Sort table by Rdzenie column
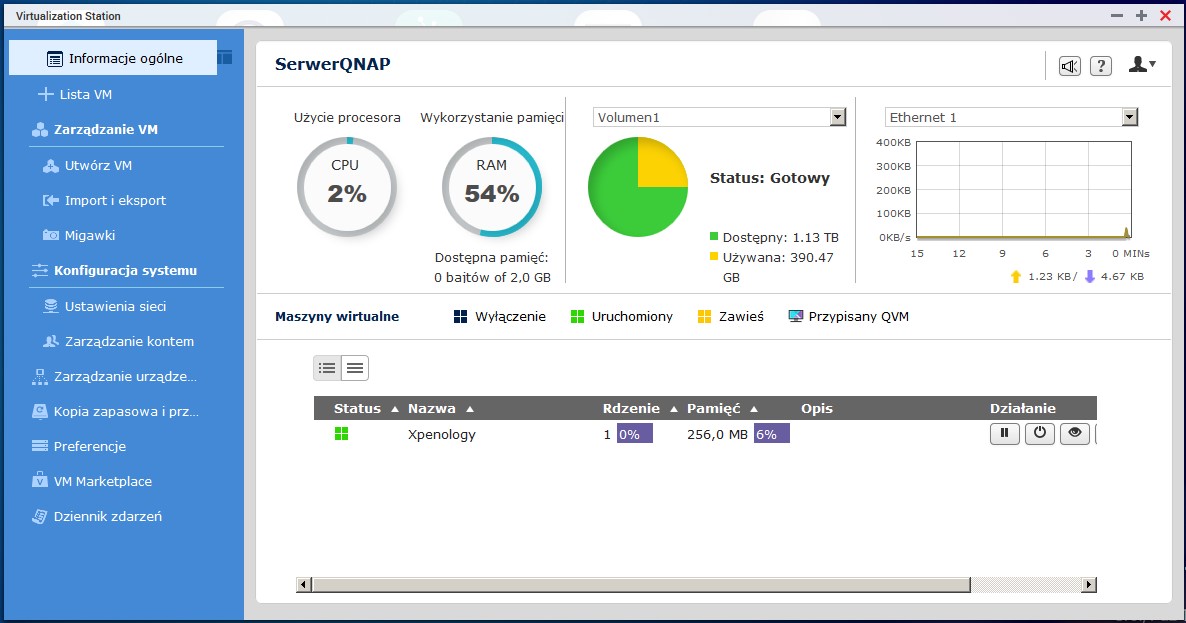 coord(640,408)
